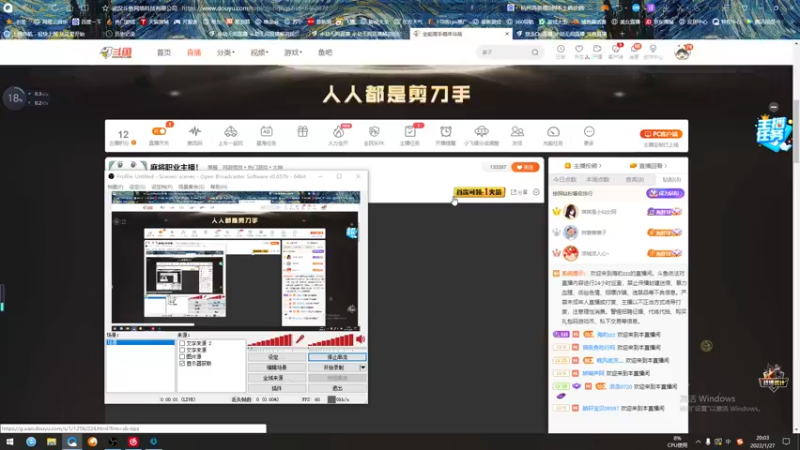Open the user avatar in Douyu header
Viewport: 800px width, 450px height.
[x=682, y=52]
